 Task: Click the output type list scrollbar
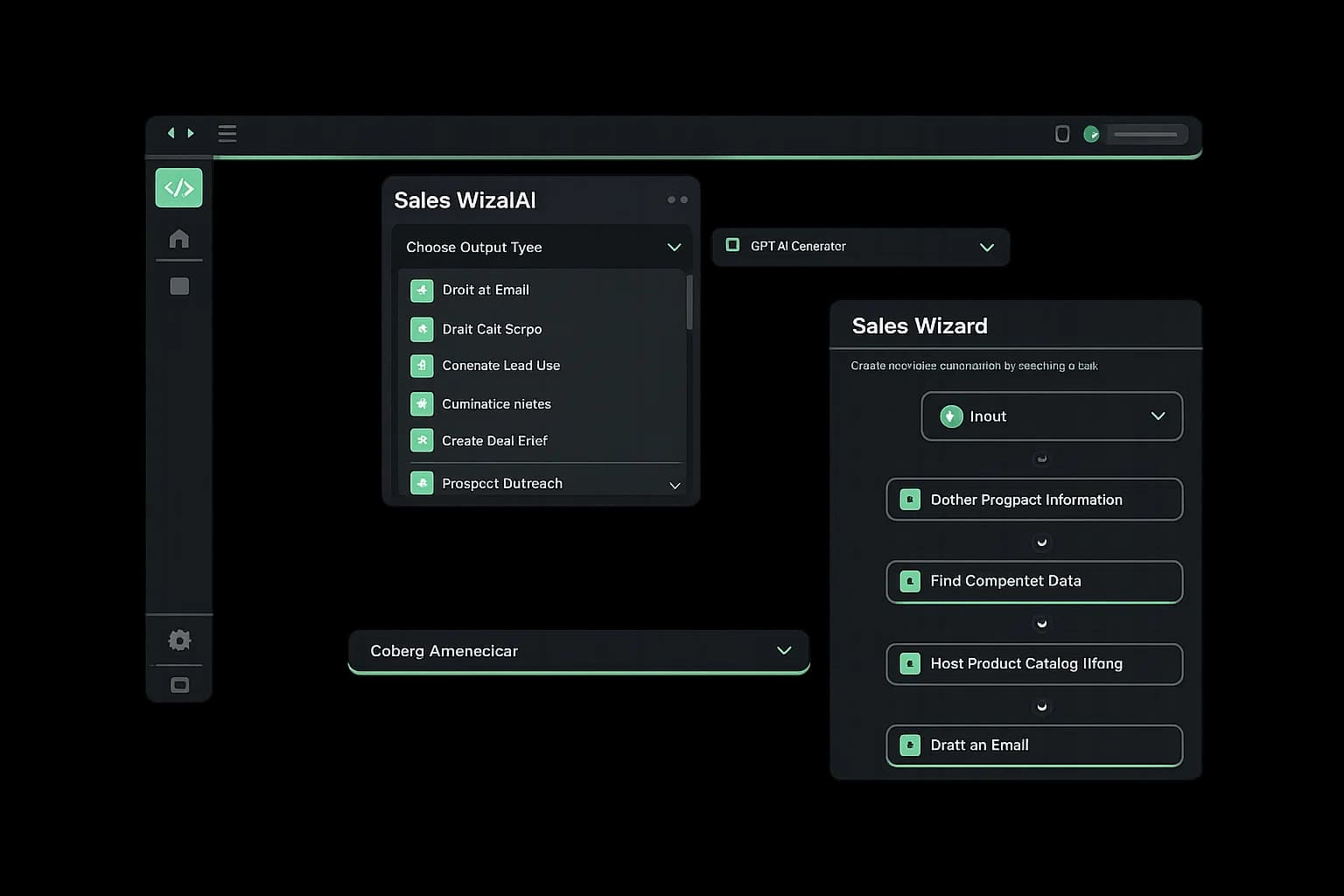pyautogui.click(x=689, y=302)
